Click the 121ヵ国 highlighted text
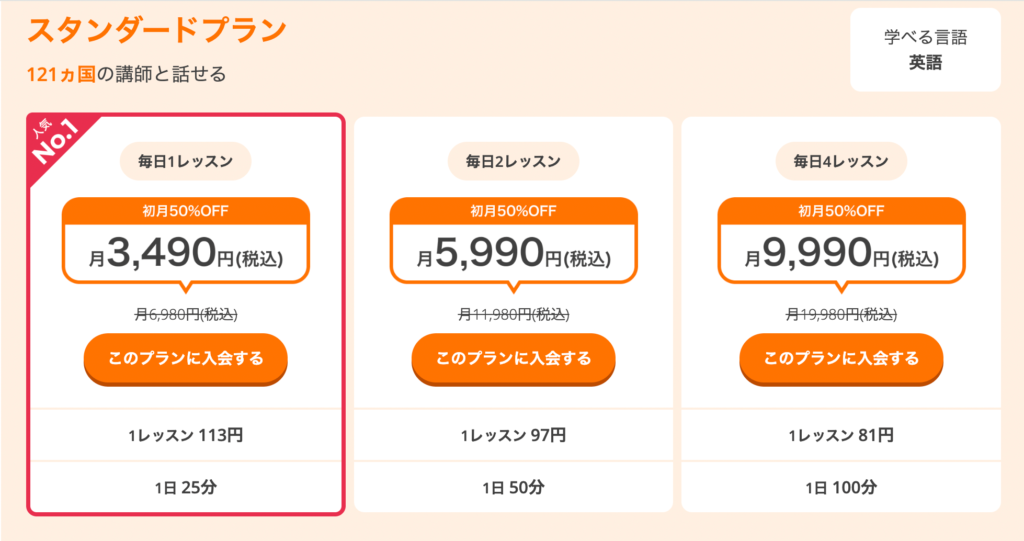Viewport: 1024px width, 541px height. tap(61, 74)
